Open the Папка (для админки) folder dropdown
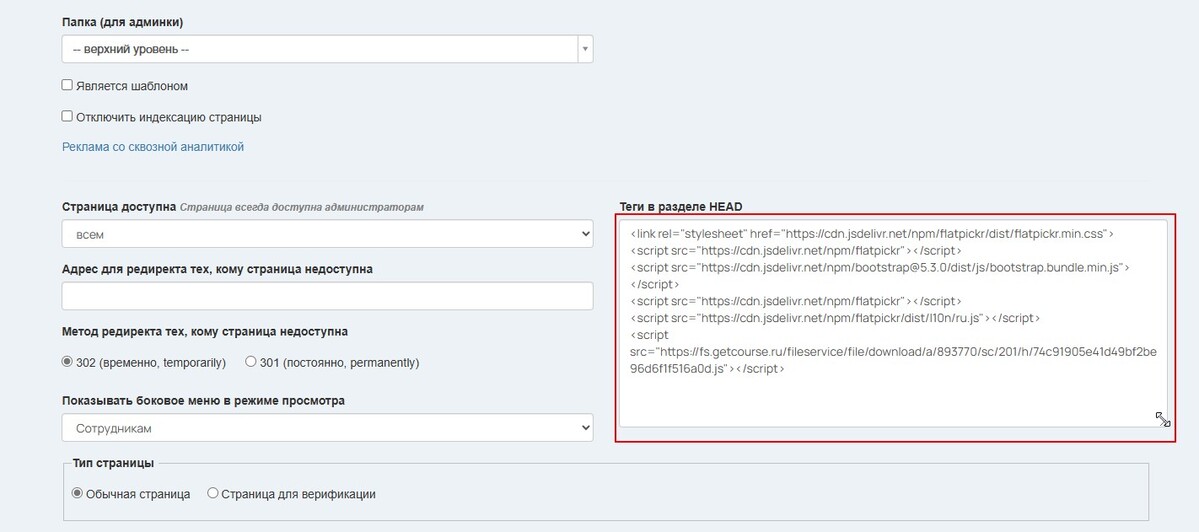 click(x=327, y=50)
